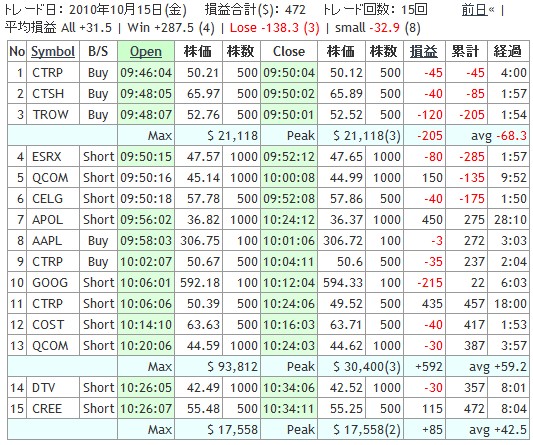This screenshot has width=533, height=445.
Task: Click loss value -215 for GOOG
Action: pyautogui.click(x=430, y=283)
